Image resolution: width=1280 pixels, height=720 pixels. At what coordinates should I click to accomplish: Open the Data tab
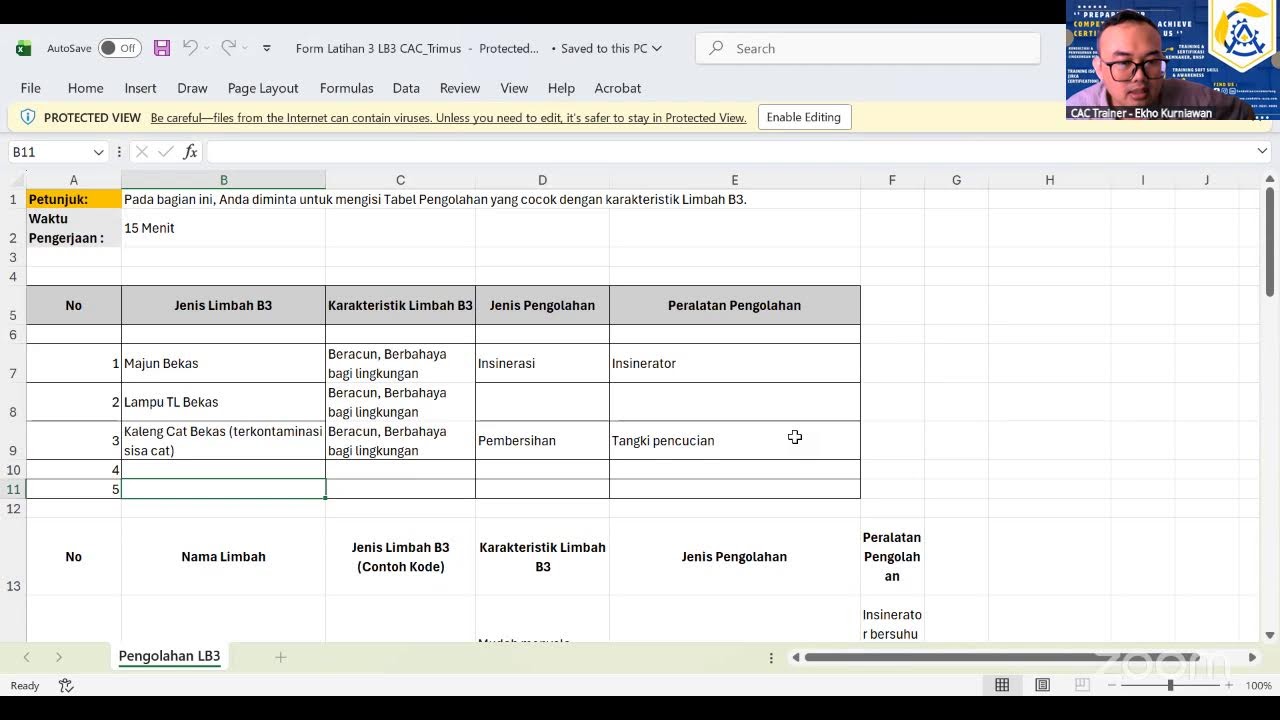point(406,88)
